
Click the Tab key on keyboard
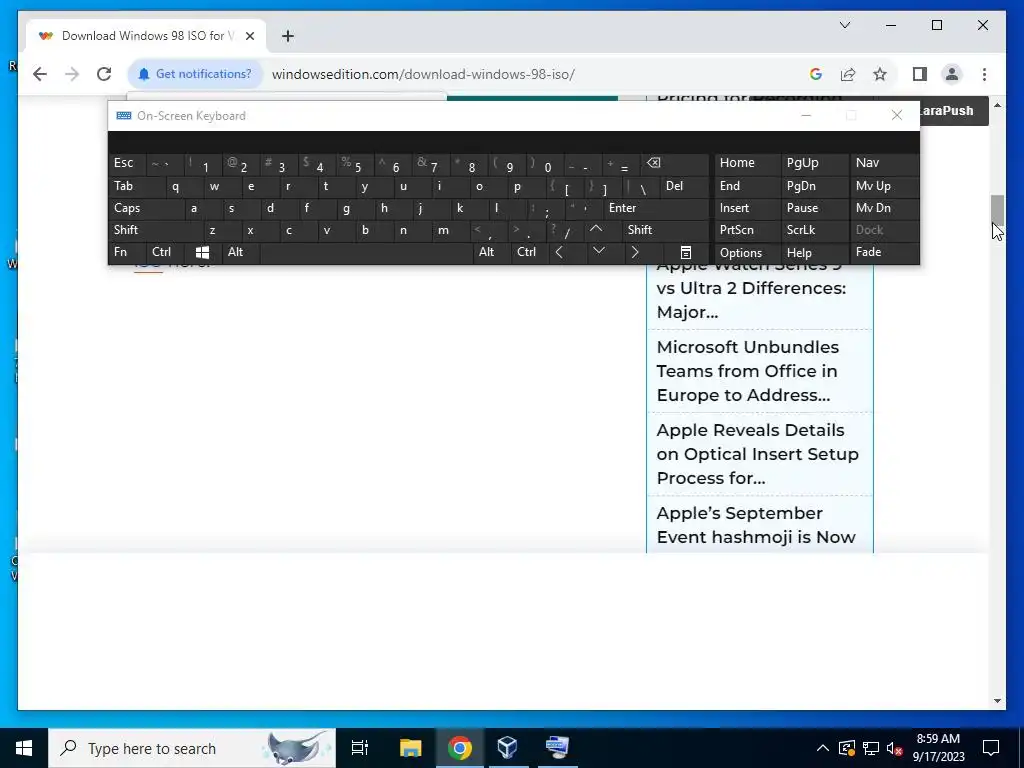click(136, 186)
